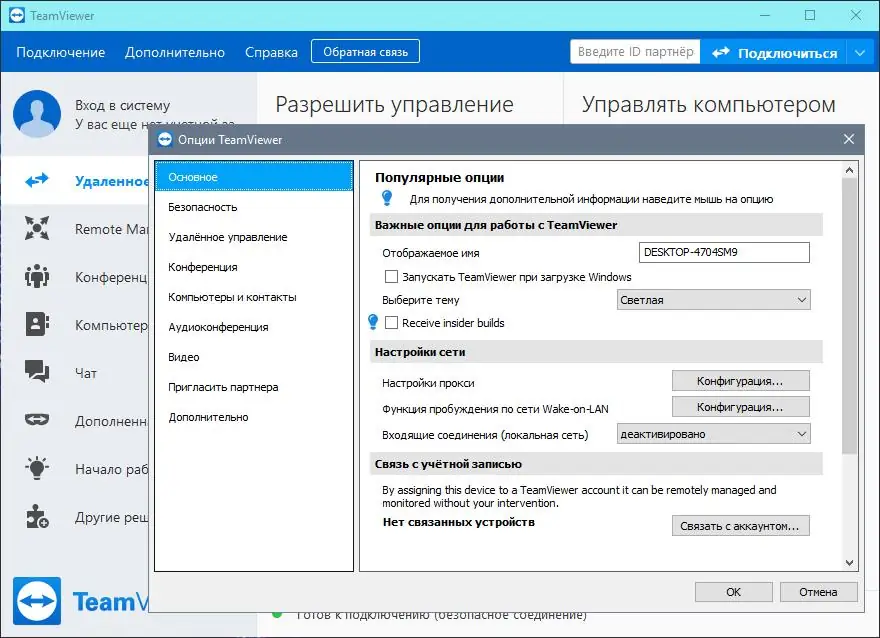The image size is (880, 638).
Task: Enable the Receive insider builds option
Action: (392, 322)
